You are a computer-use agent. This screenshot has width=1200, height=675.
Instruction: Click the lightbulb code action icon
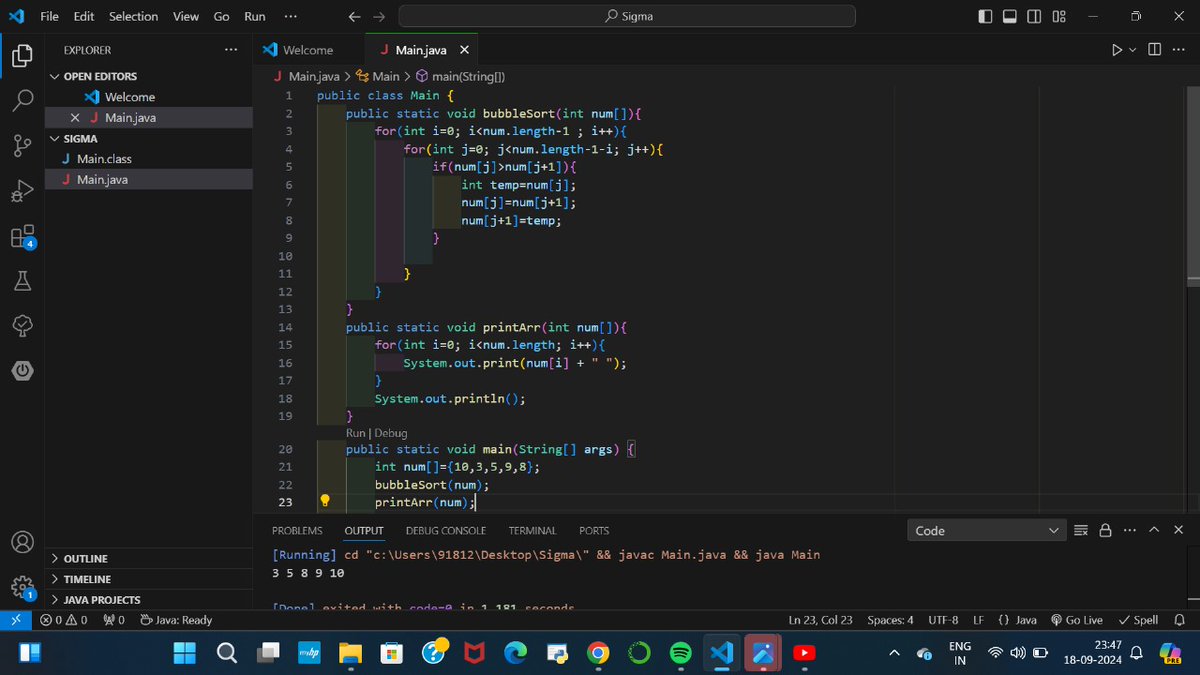coord(325,501)
